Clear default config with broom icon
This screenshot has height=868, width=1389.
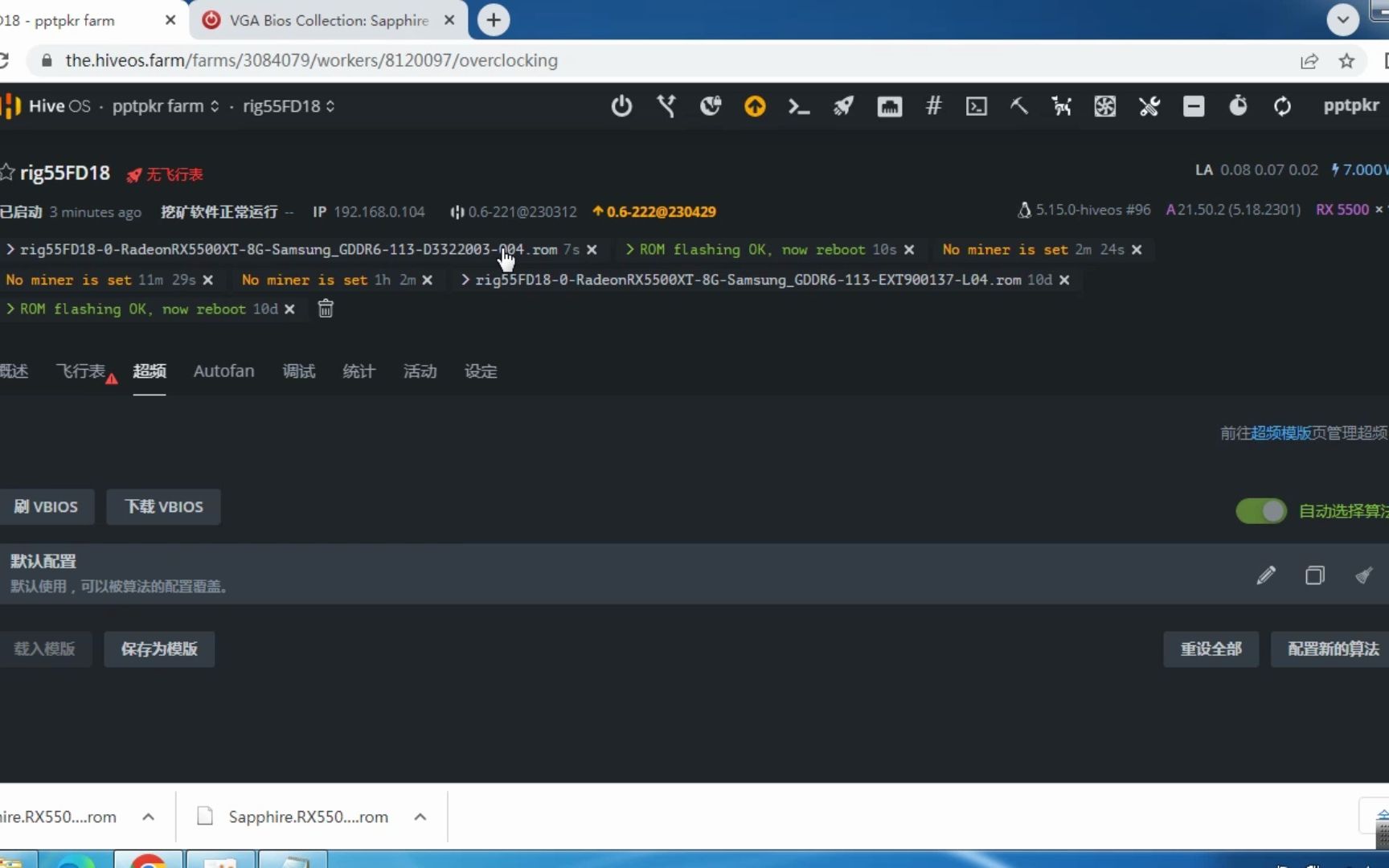coord(1364,575)
